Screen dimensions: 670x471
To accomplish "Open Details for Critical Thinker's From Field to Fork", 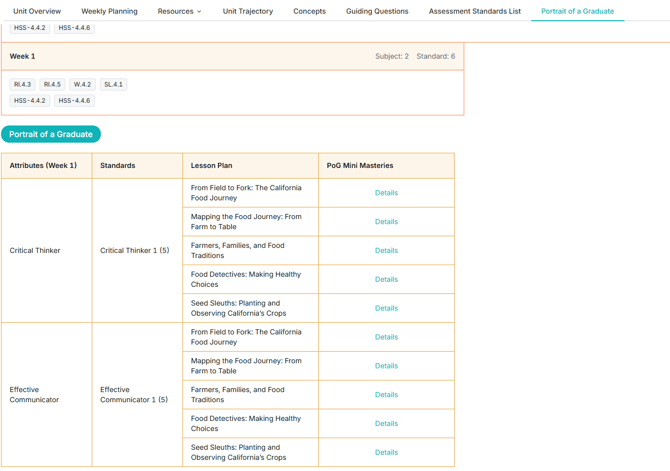I will tap(386, 193).
